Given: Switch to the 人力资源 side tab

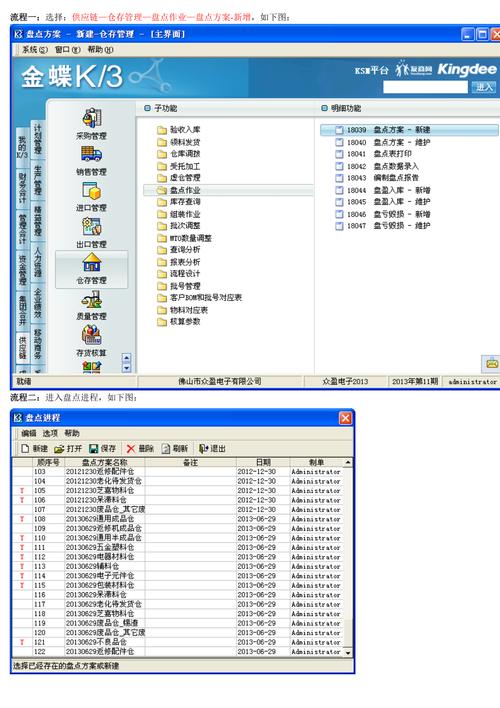Looking at the screenshot, I should coord(37,261).
